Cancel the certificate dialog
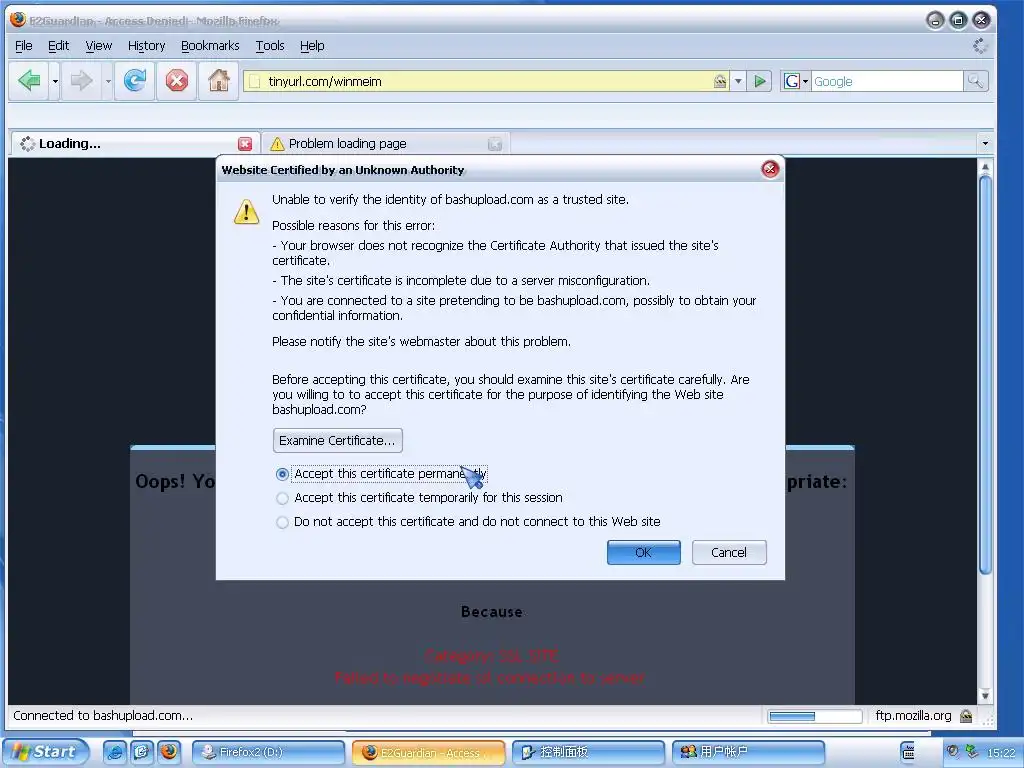 (729, 552)
